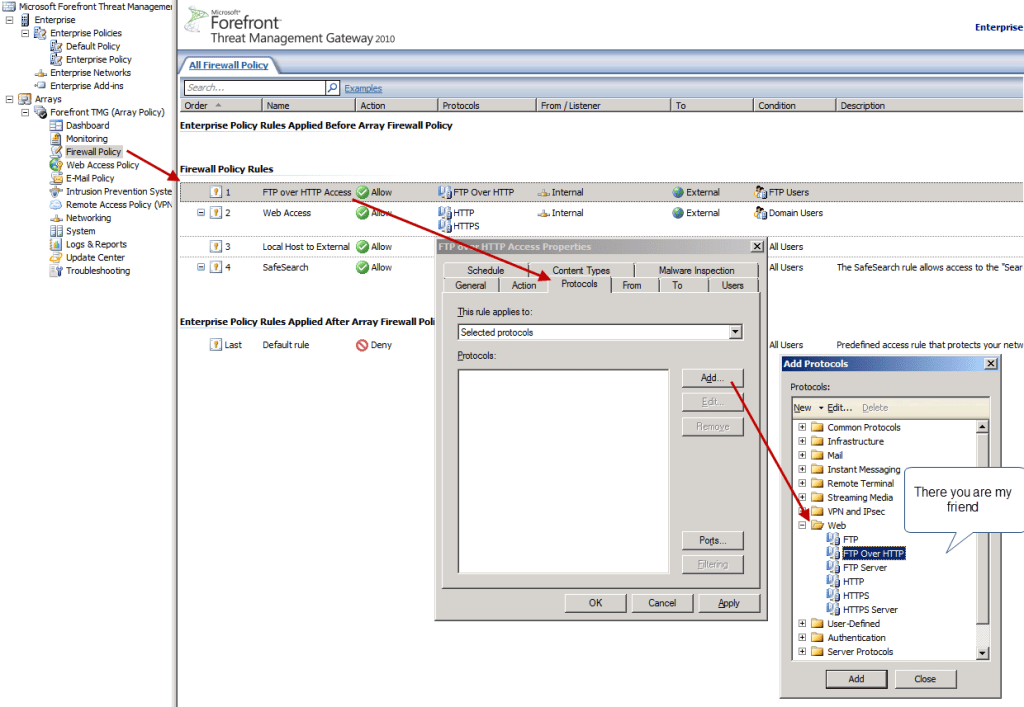
Task: Click the Condition column header
Action: pyautogui.click(x=794, y=106)
